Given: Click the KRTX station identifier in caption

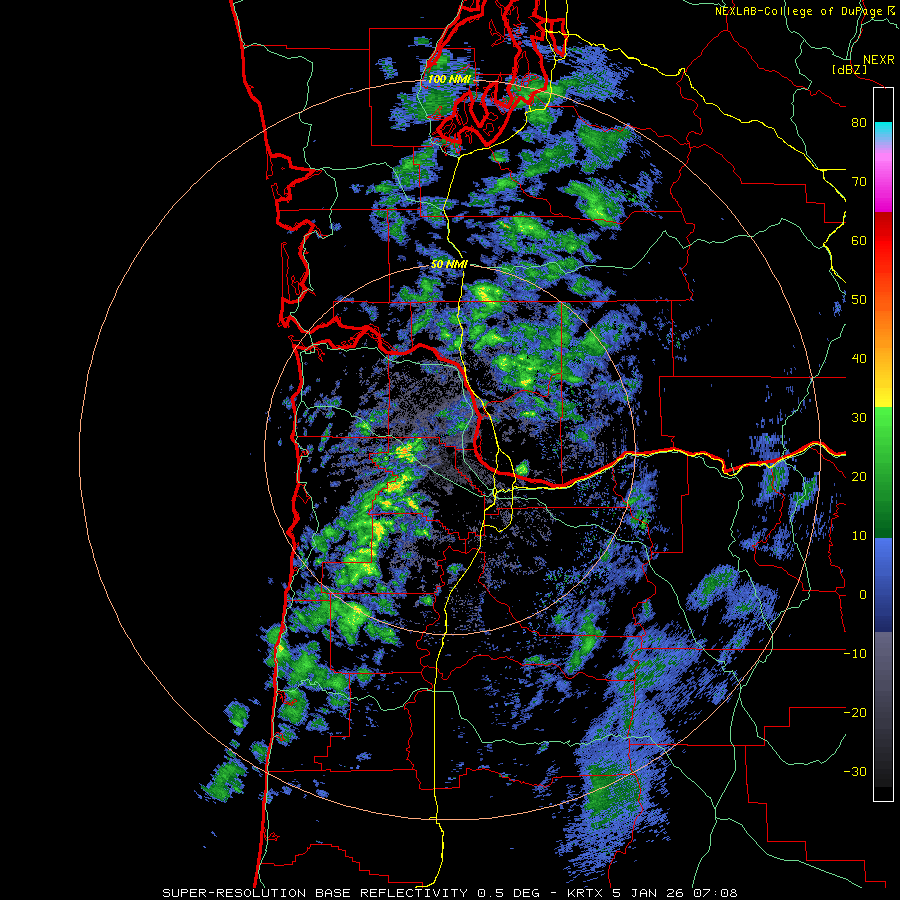Looking at the screenshot, I should tap(585, 893).
